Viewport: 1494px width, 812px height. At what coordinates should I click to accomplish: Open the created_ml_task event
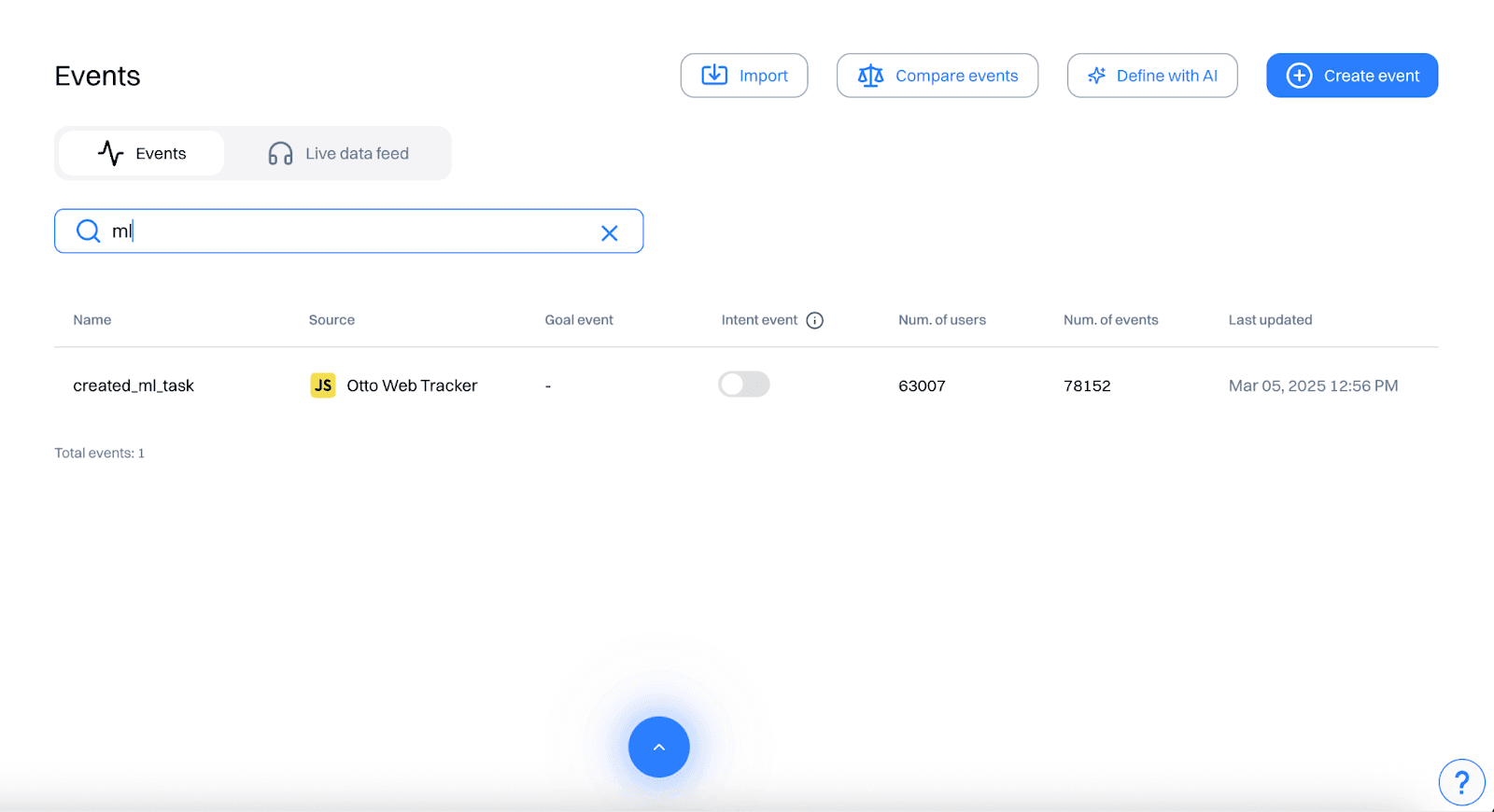click(x=134, y=385)
